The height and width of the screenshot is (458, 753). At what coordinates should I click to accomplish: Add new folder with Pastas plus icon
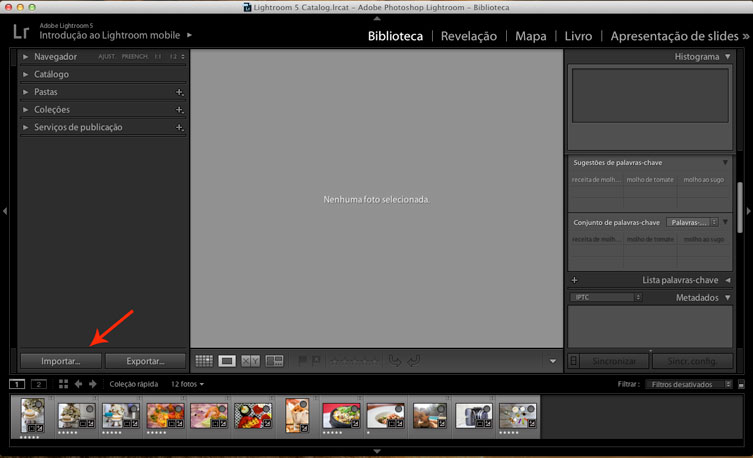tap(179, 92)
